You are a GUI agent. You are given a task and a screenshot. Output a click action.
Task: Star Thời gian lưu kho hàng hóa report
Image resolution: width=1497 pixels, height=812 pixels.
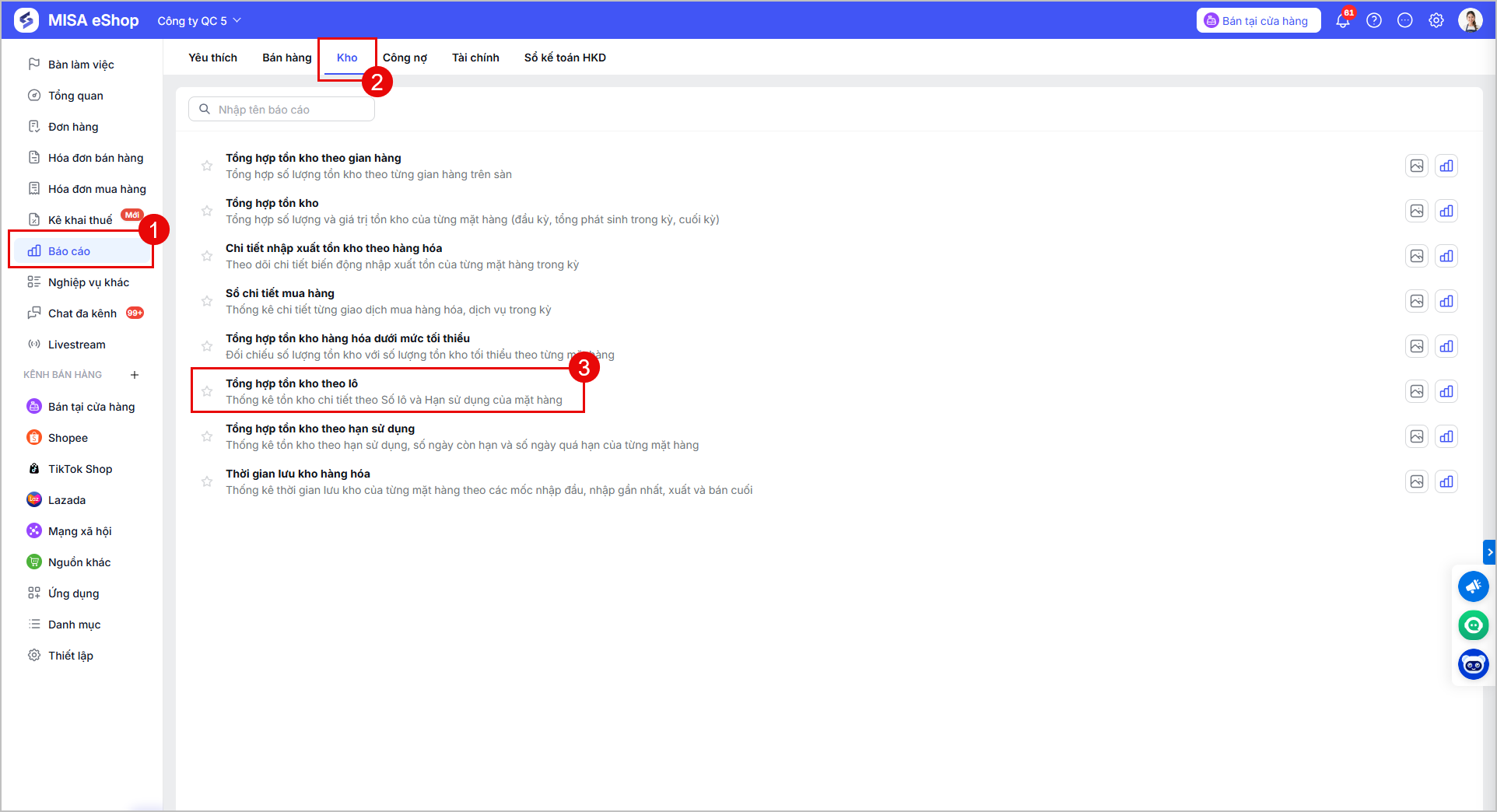(207, 481)
